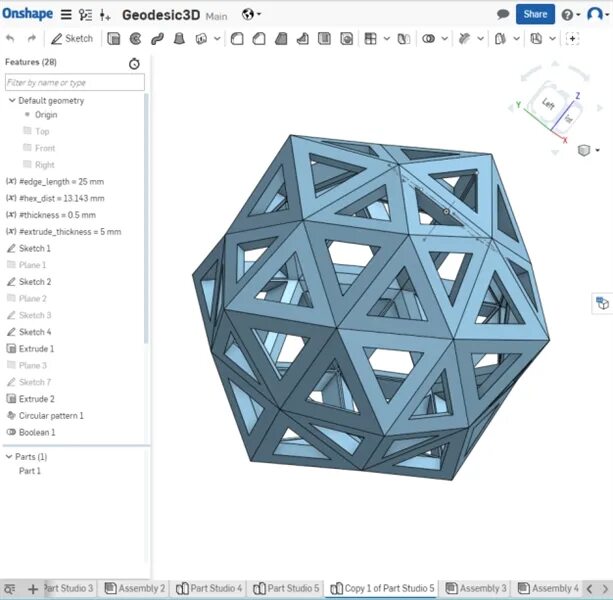Focus the Filter by name or type field
Screen dimensions: 613x600
(x=75, y=82)
